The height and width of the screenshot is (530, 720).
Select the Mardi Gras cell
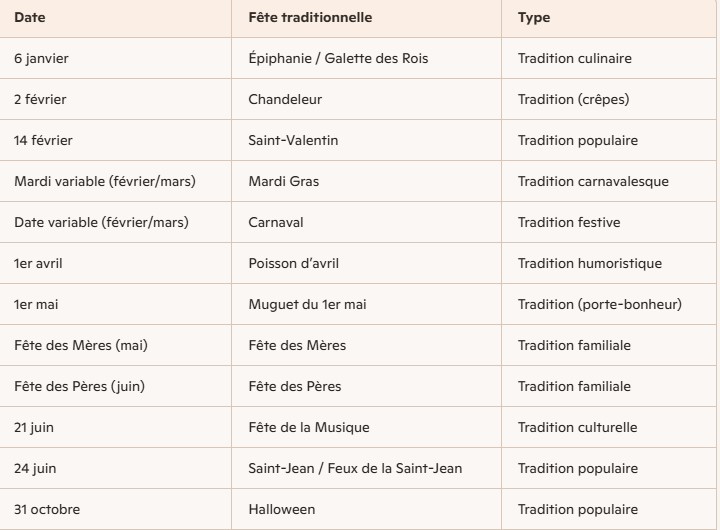pos(284,182)
